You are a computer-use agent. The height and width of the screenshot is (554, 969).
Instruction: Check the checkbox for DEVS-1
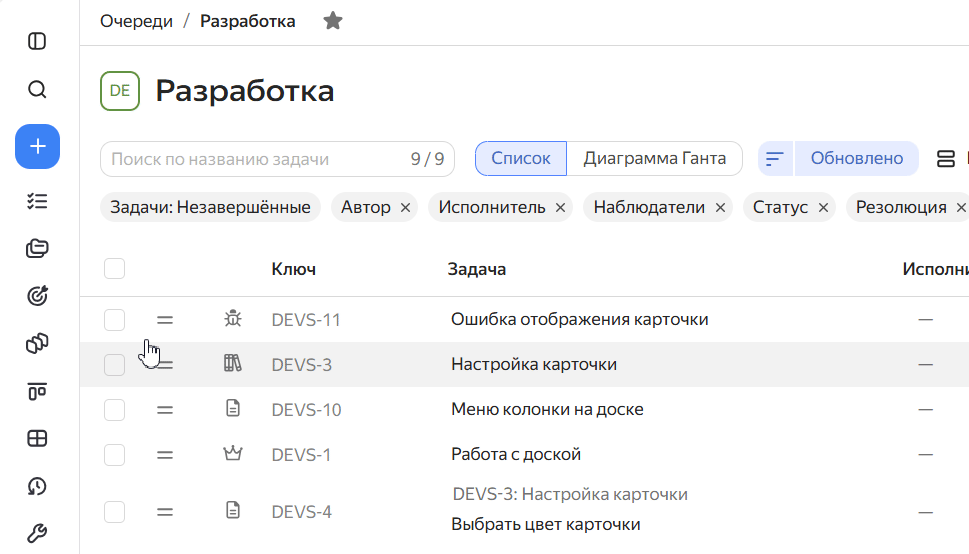click(x=114, y=455)
